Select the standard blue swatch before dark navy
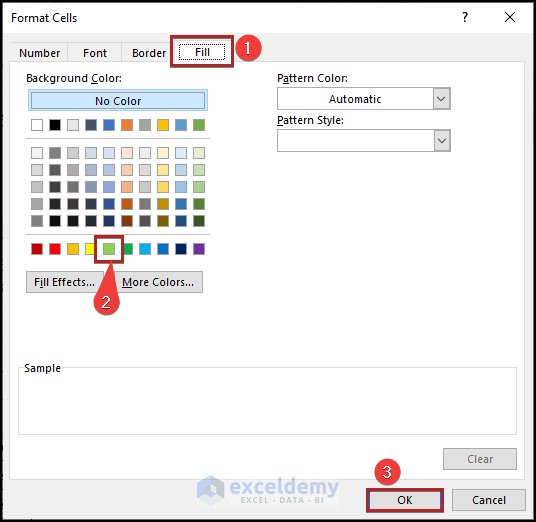 tap(163, 249)
